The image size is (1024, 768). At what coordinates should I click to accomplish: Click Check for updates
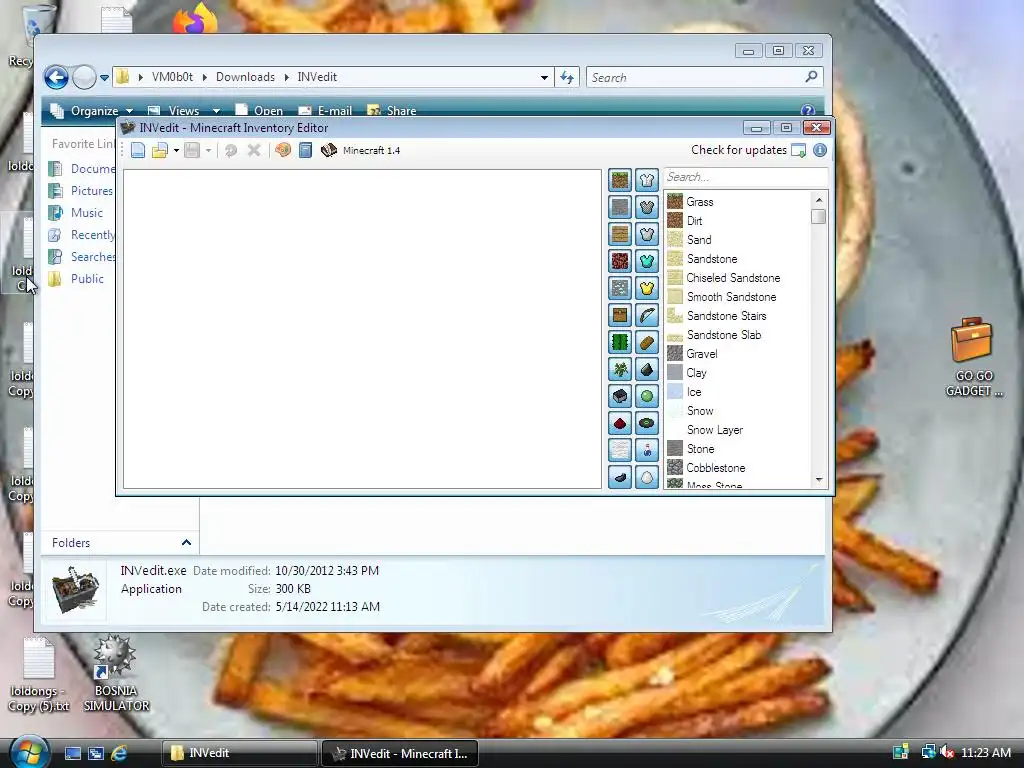(748, 150)
